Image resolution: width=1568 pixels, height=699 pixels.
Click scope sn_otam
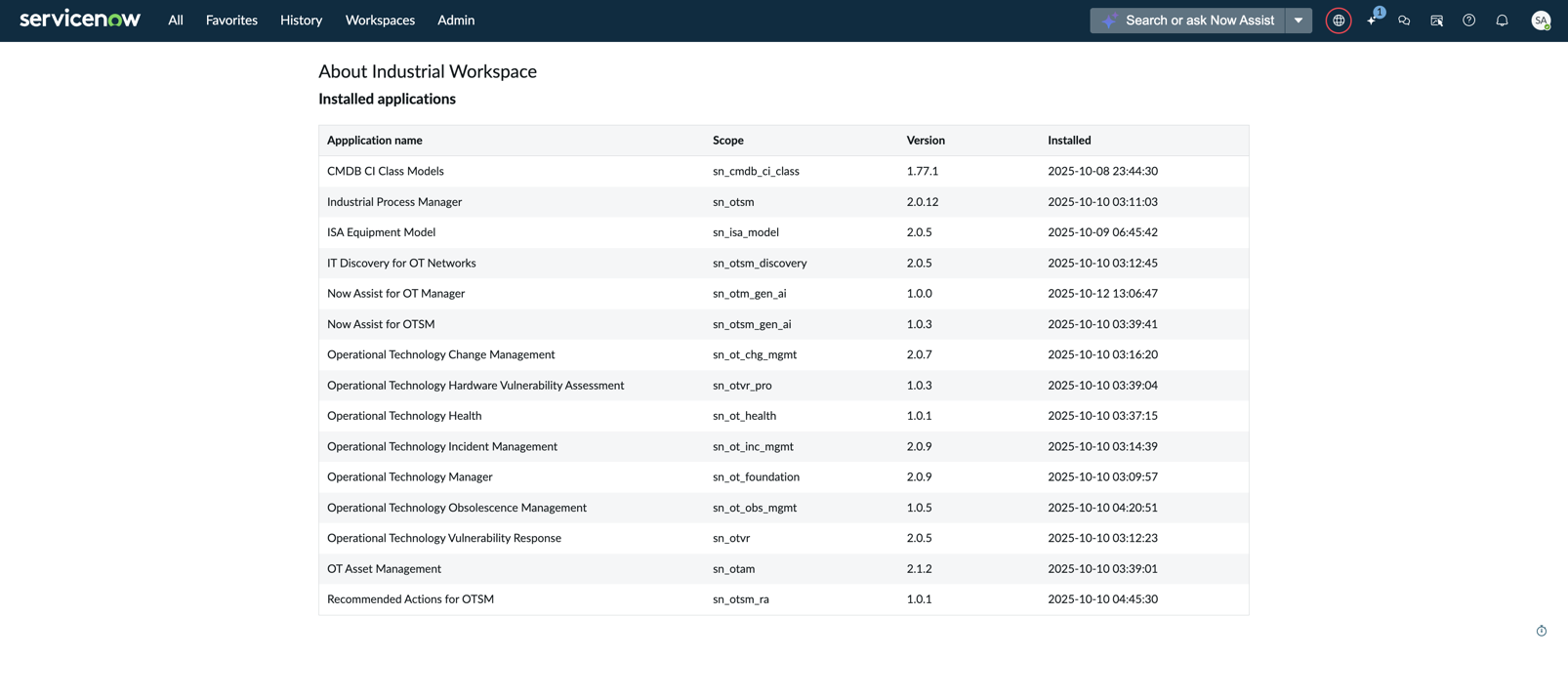tap(733, 569)
